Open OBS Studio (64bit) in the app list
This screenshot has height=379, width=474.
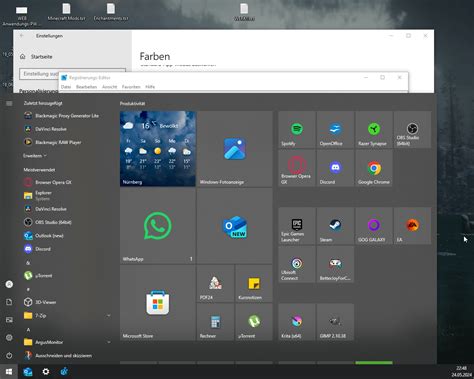pos(67,222)
